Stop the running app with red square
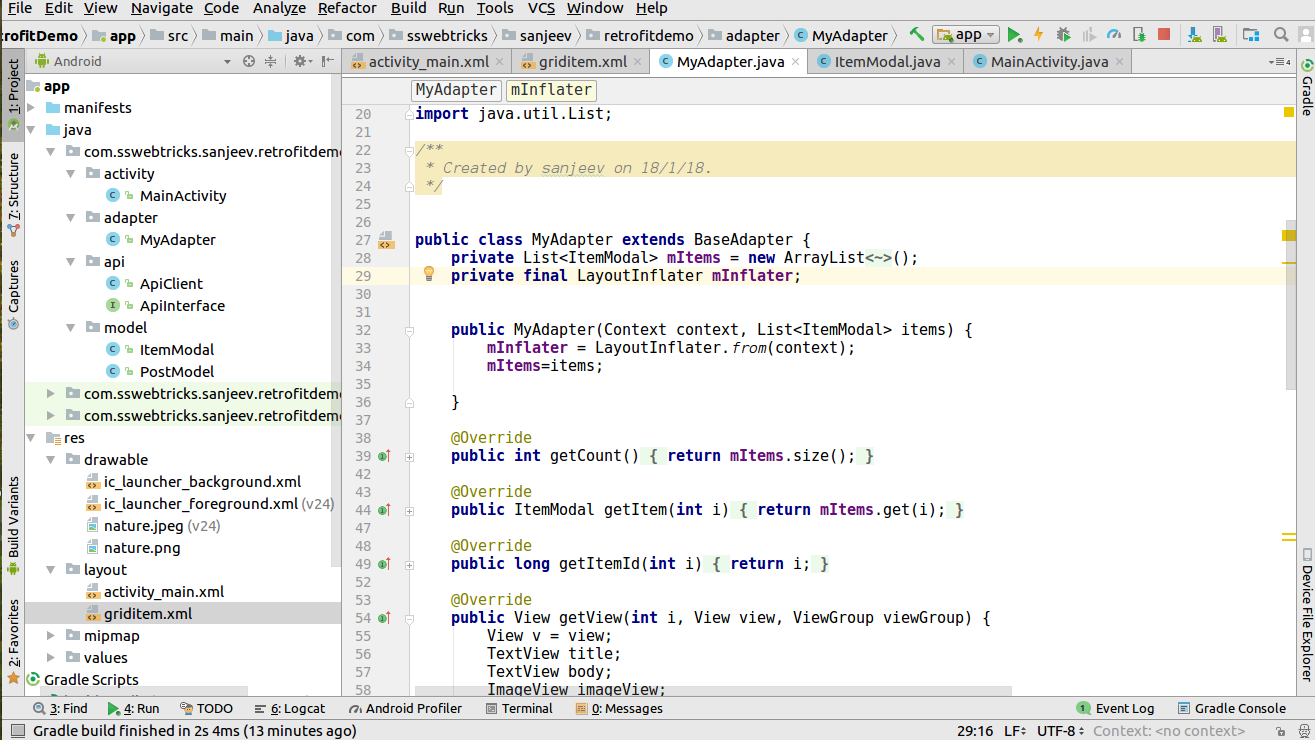This screenshot has width=1315, height=740. tap(1164, 34)
